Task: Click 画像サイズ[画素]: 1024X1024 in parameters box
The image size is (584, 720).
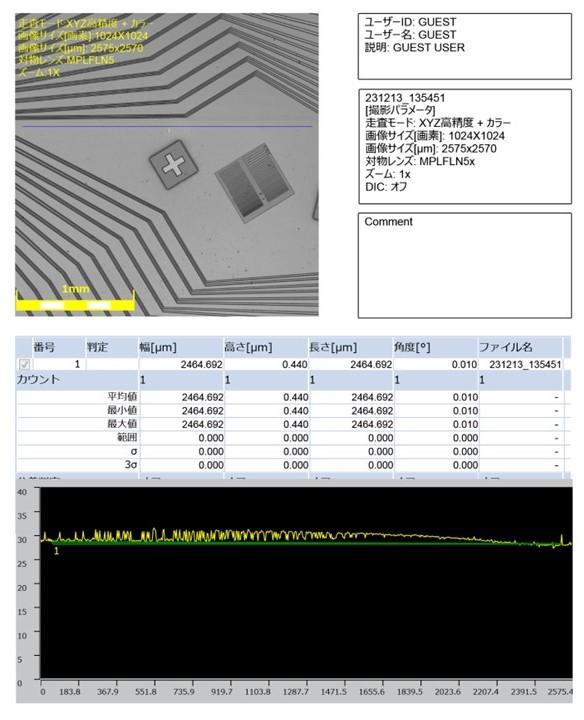Action: coord(435,136)
